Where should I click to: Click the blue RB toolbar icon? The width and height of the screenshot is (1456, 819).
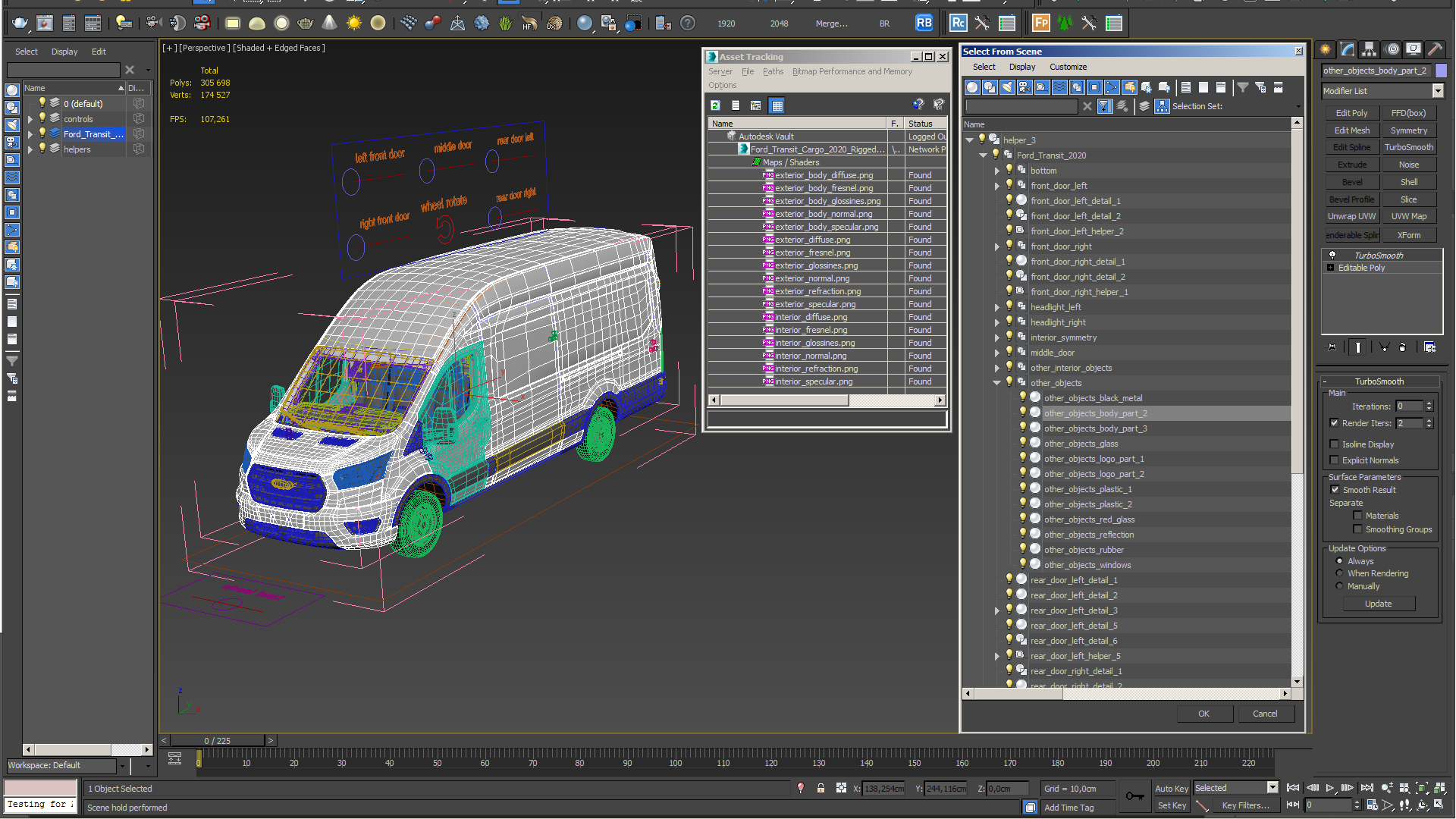click(x=924, y=24)
